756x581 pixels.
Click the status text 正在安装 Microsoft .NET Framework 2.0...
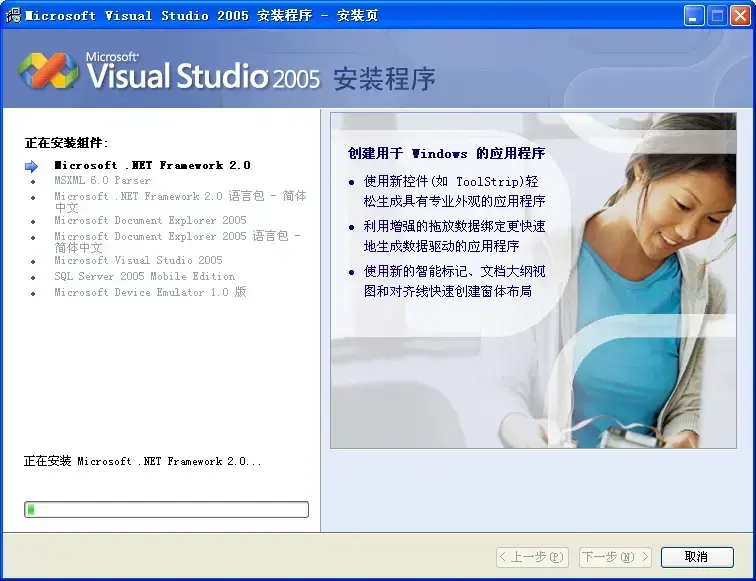click(143, 461)
